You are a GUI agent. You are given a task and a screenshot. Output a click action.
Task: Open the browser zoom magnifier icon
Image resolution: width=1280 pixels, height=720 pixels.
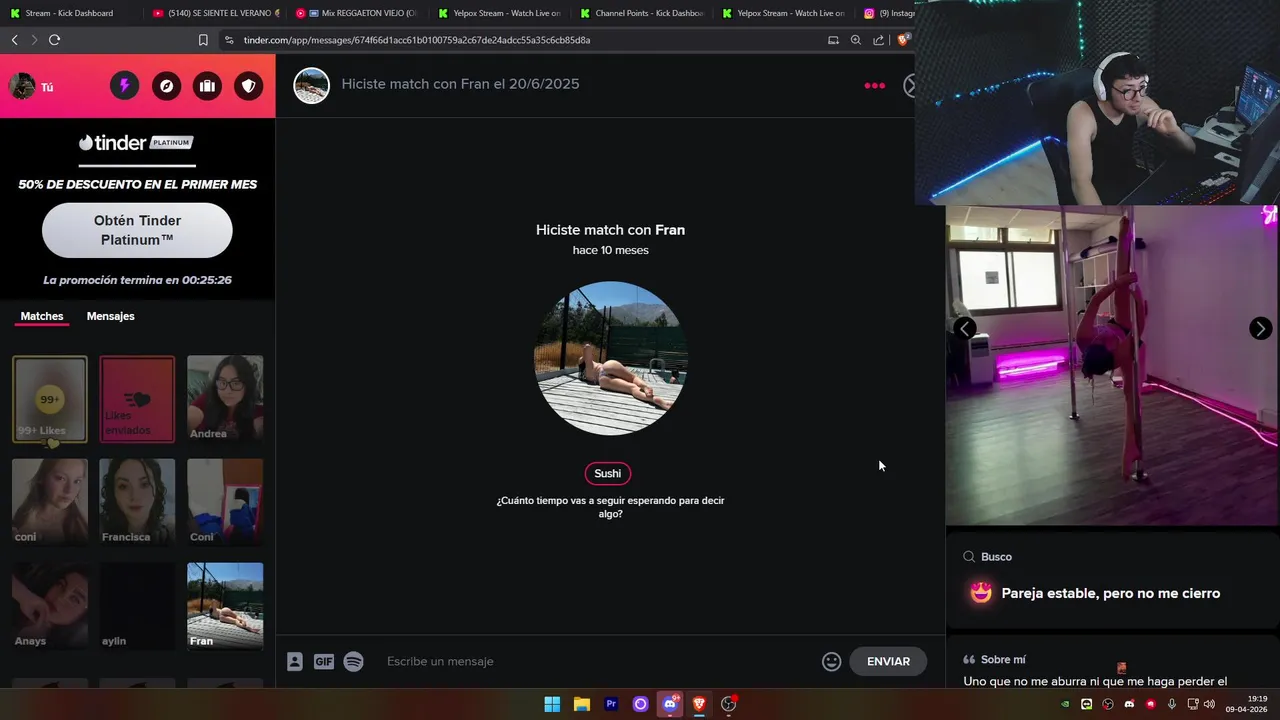pyautogui.click(x=856, y=40)
